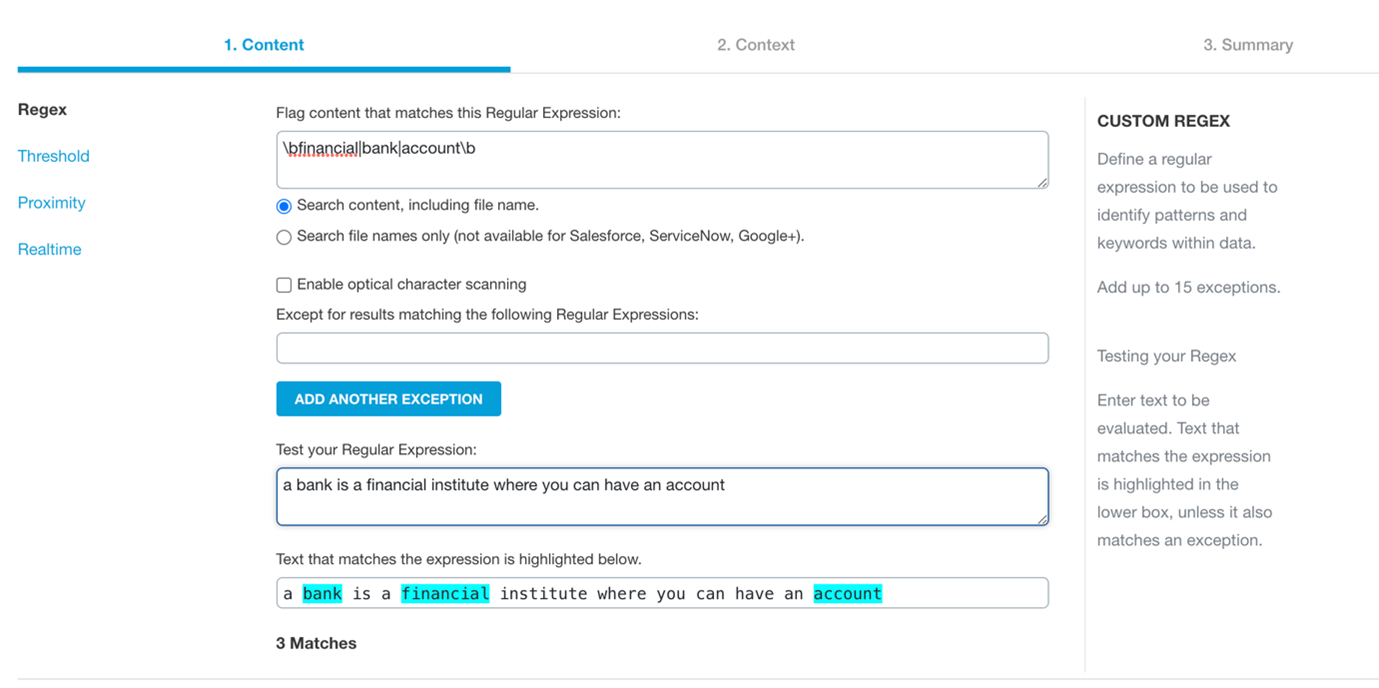This screenshot has width=1379, height=688.
Task: Open the Threshold section in sidebar
Action: tap(54, 156)
